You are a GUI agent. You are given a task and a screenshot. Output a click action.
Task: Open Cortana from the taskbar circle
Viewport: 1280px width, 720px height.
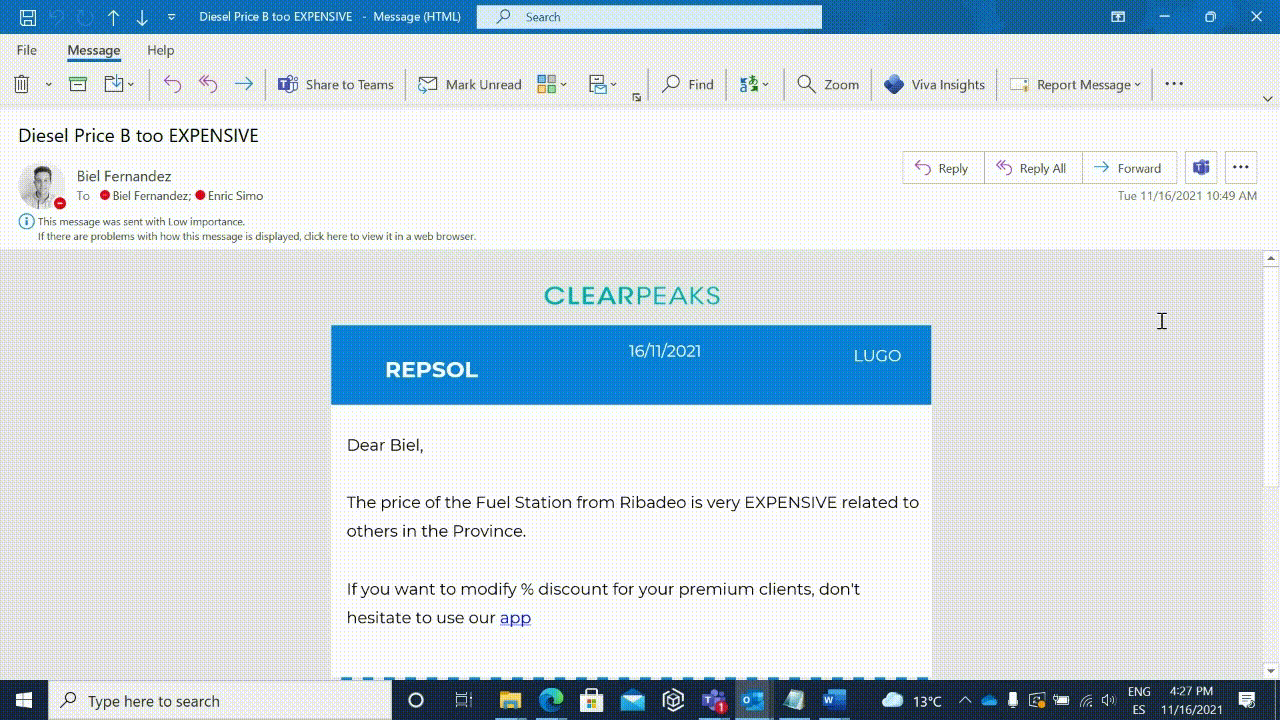pos(416,701)
